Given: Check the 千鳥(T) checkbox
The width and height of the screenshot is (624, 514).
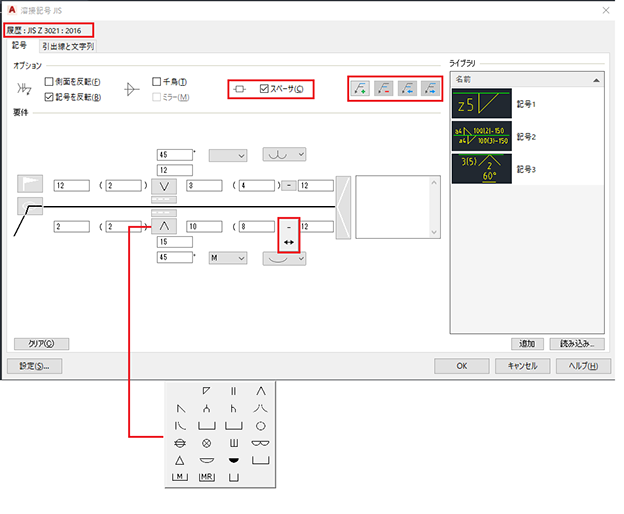Looking at the screenshot, I should 156,82.
